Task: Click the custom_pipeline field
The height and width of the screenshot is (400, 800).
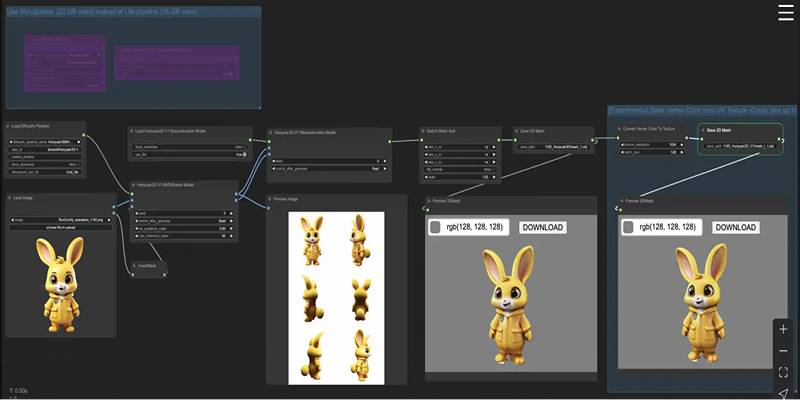Action: (x=45, y=157)
